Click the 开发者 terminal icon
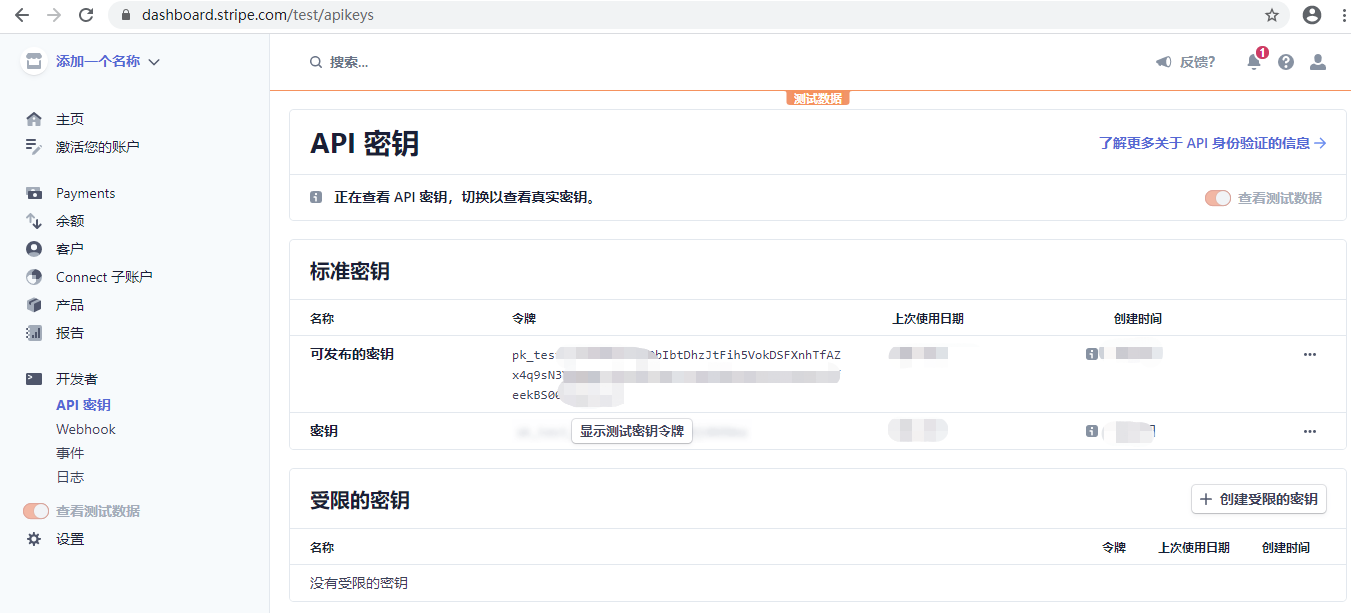1351x613 pixels. pos(34,379)
